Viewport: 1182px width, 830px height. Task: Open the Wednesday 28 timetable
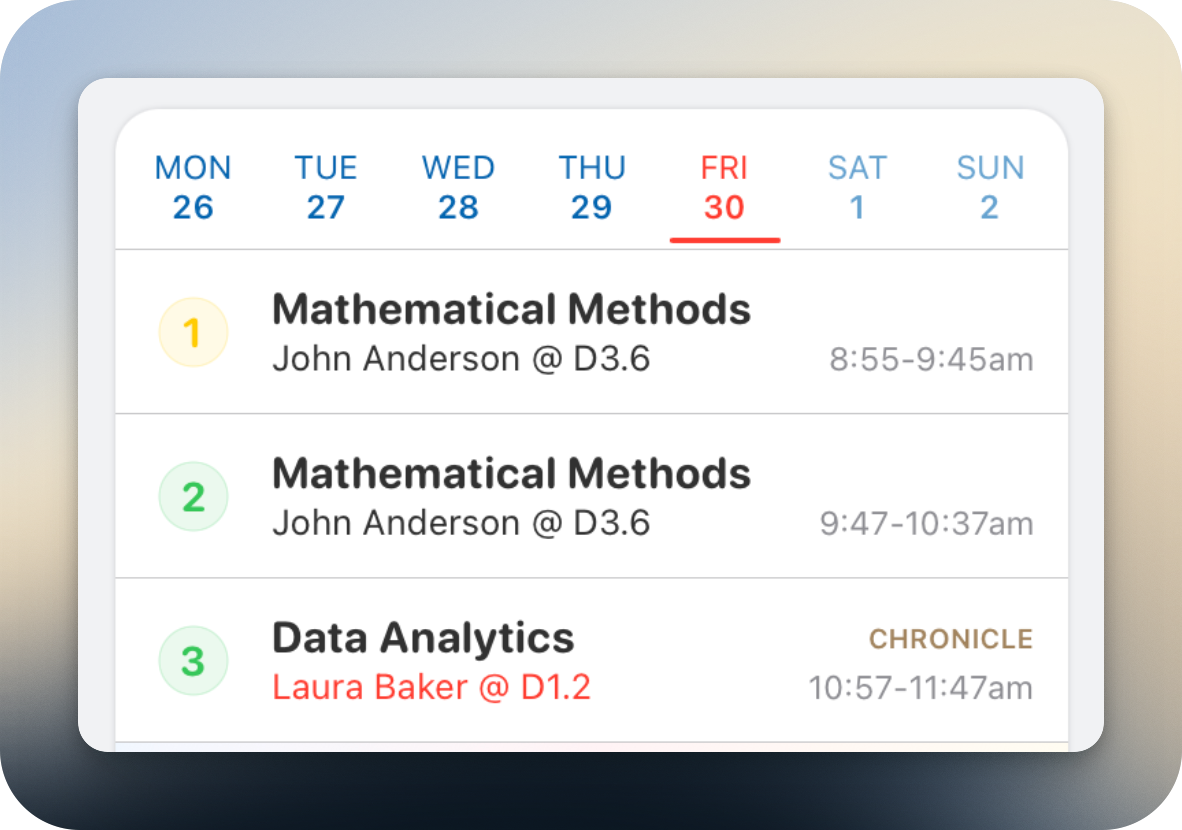(458, 187)
